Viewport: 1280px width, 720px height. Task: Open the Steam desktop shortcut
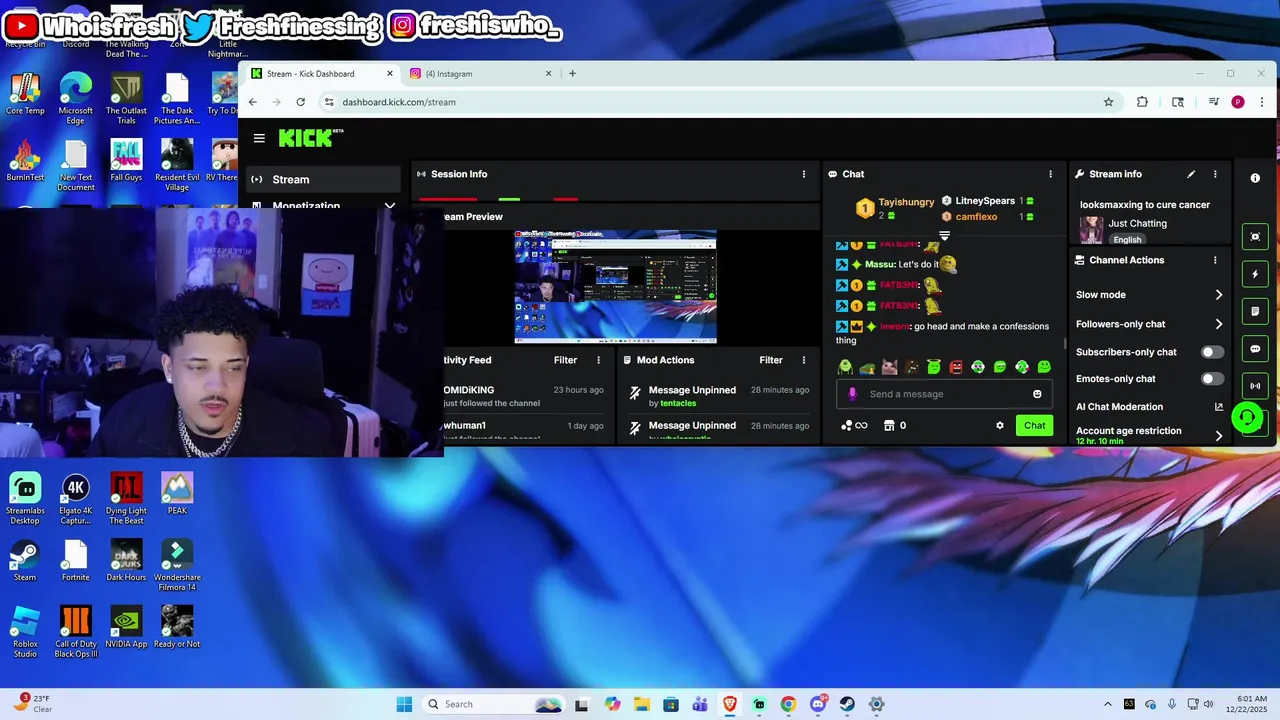coord(25,561)
